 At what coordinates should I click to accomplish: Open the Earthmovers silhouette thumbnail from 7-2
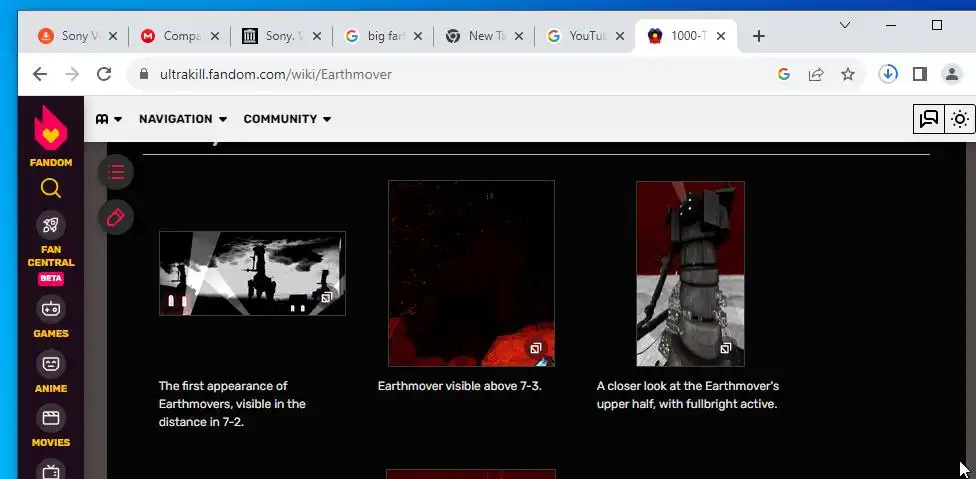252,273
